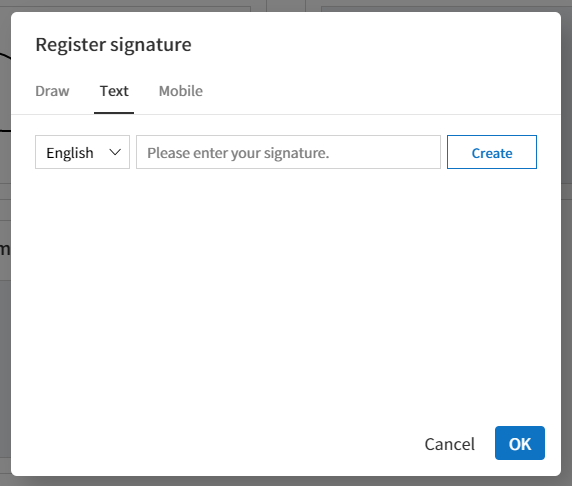Generate signature using the Create button

click(492, 152)
